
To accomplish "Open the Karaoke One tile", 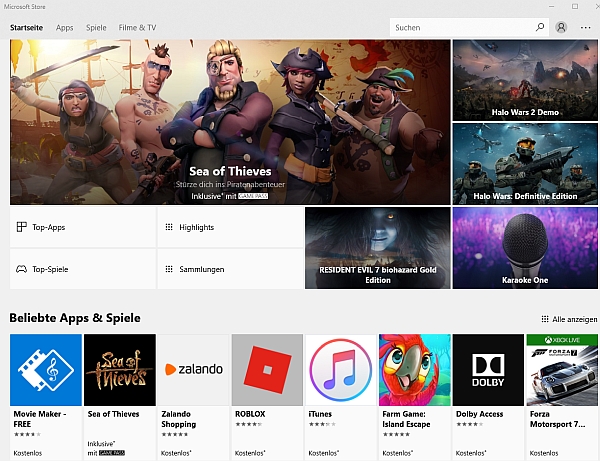I will click(x=525, y=248).
